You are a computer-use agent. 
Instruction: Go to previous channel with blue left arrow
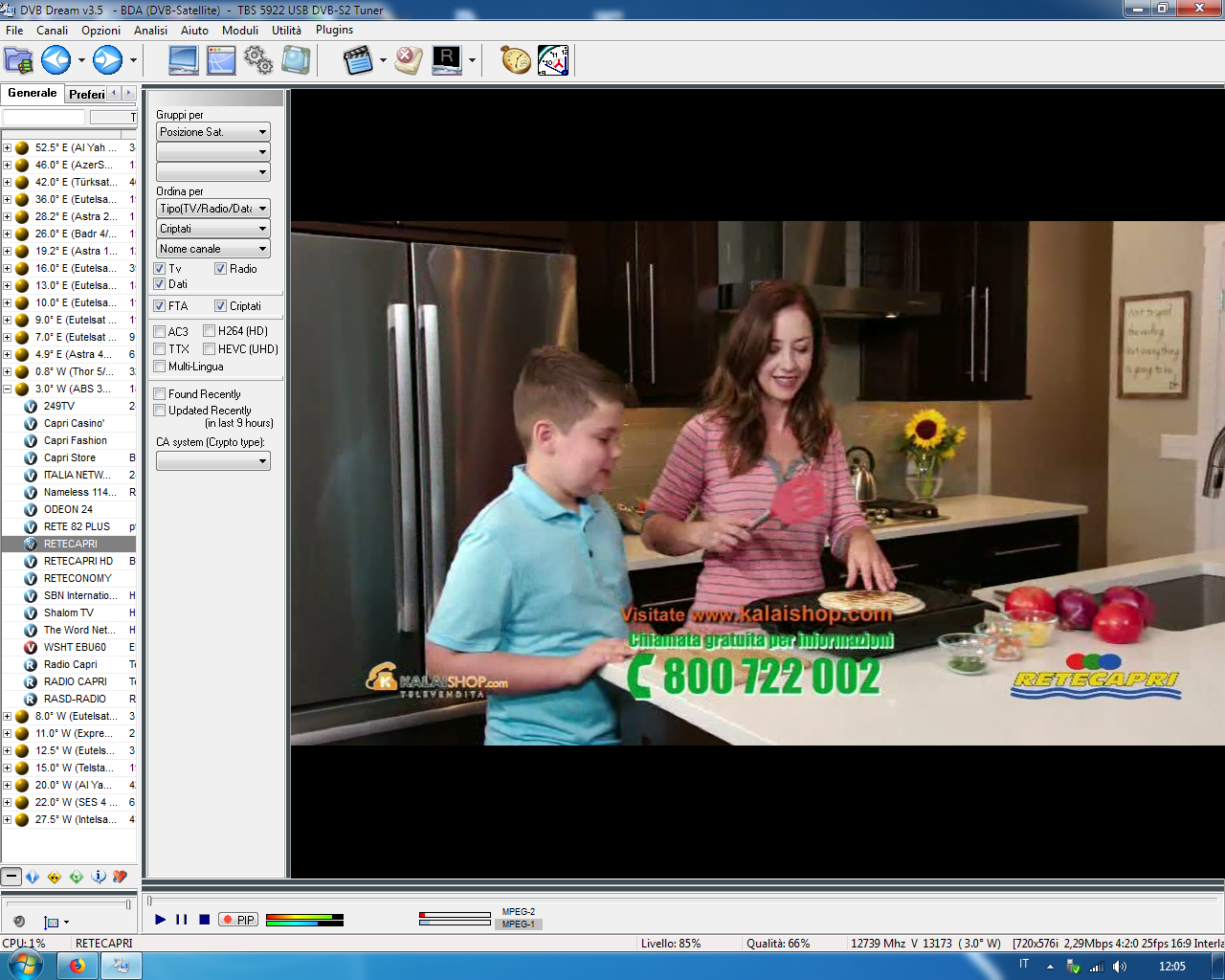(56, 60)
